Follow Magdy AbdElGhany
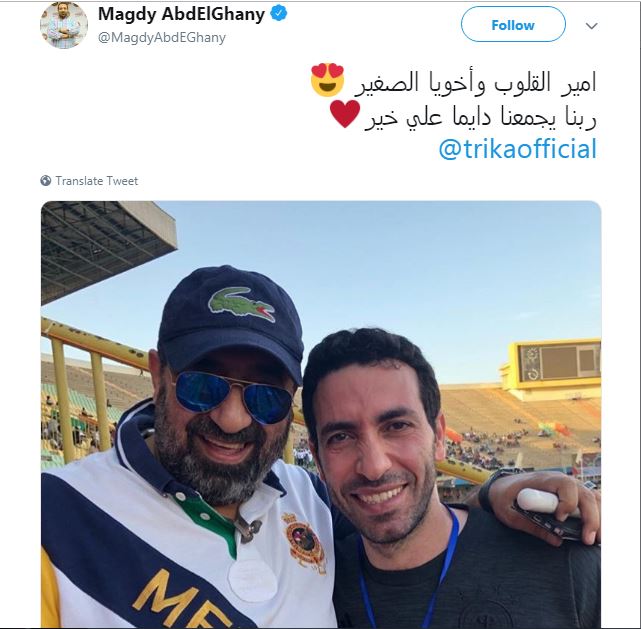This screenshot has width=641, height=629. click(513, 25)
